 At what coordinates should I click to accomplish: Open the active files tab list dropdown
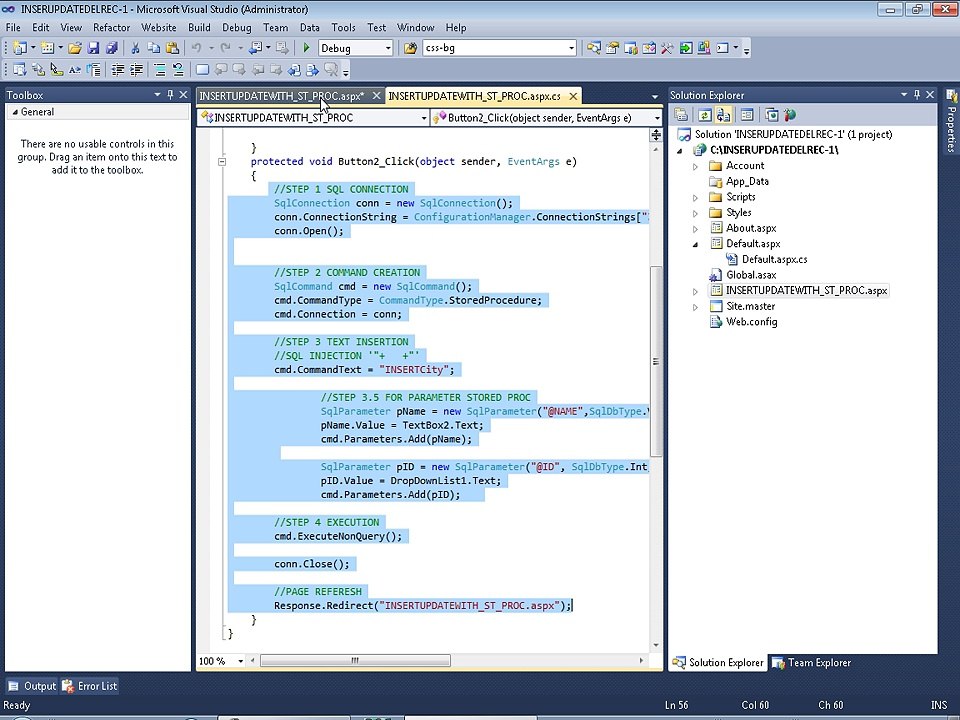pyautogui.click(x=654, y=97)
